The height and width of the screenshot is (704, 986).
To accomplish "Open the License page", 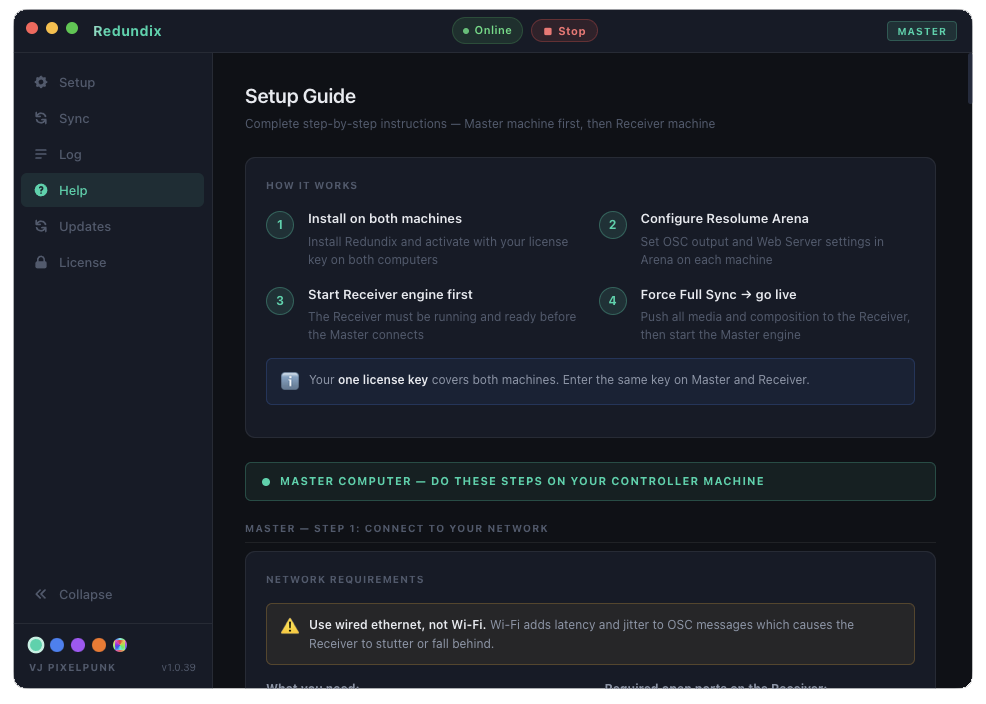I will 113,262.
